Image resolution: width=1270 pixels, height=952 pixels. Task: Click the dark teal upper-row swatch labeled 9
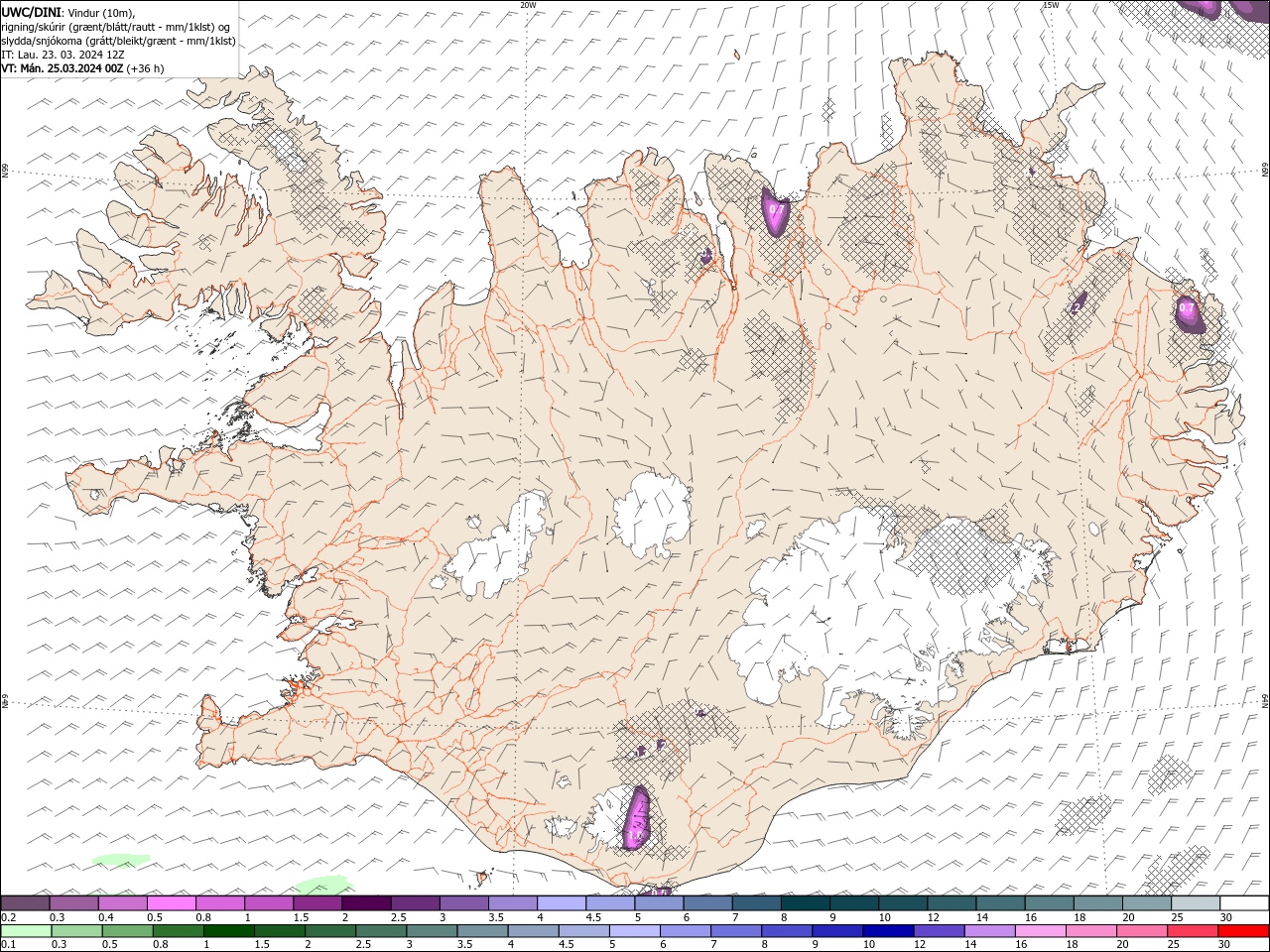coord(853,903)
